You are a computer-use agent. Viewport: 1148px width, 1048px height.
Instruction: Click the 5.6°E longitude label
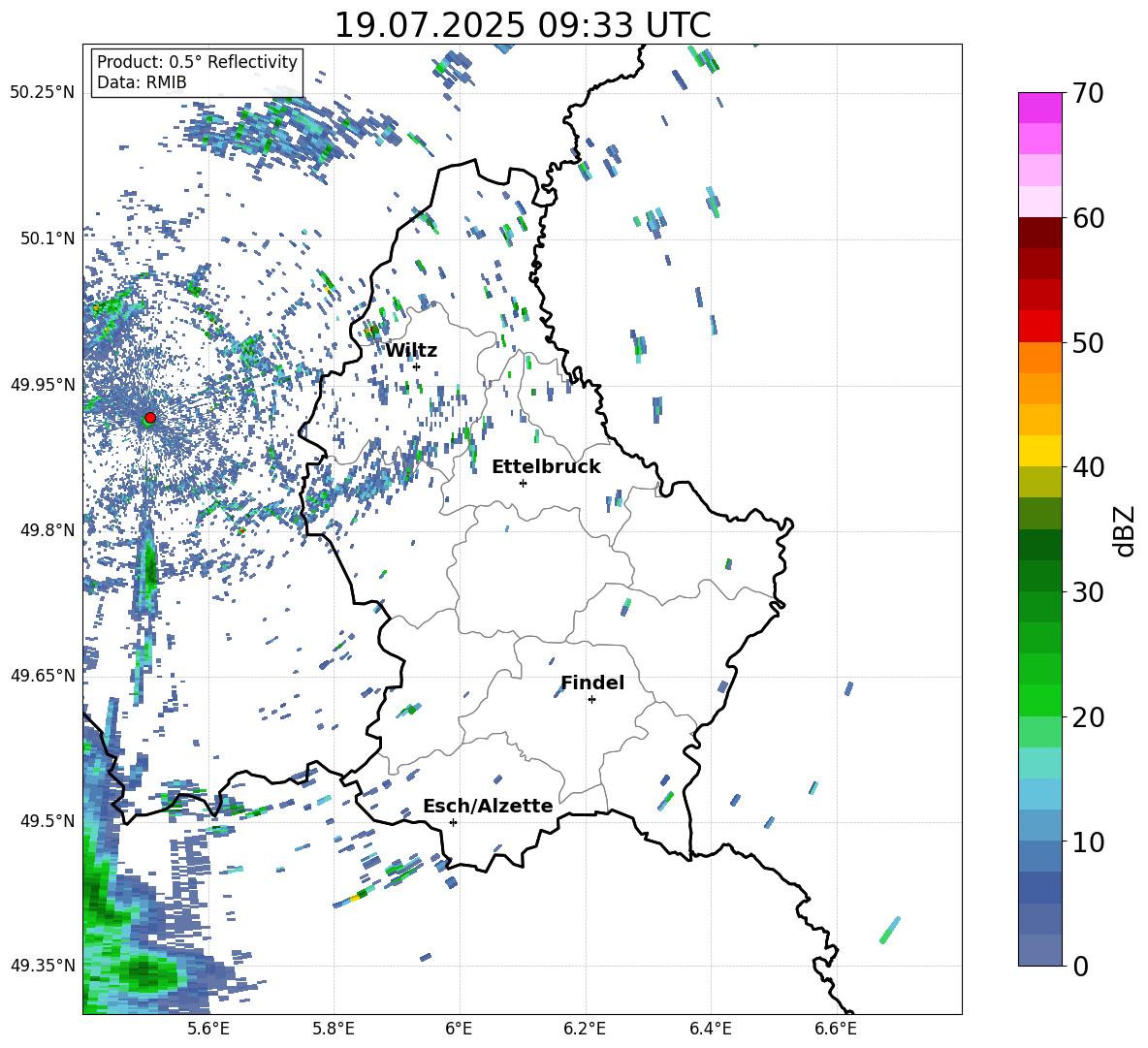pyautogui.click(x=208, y=1029)
